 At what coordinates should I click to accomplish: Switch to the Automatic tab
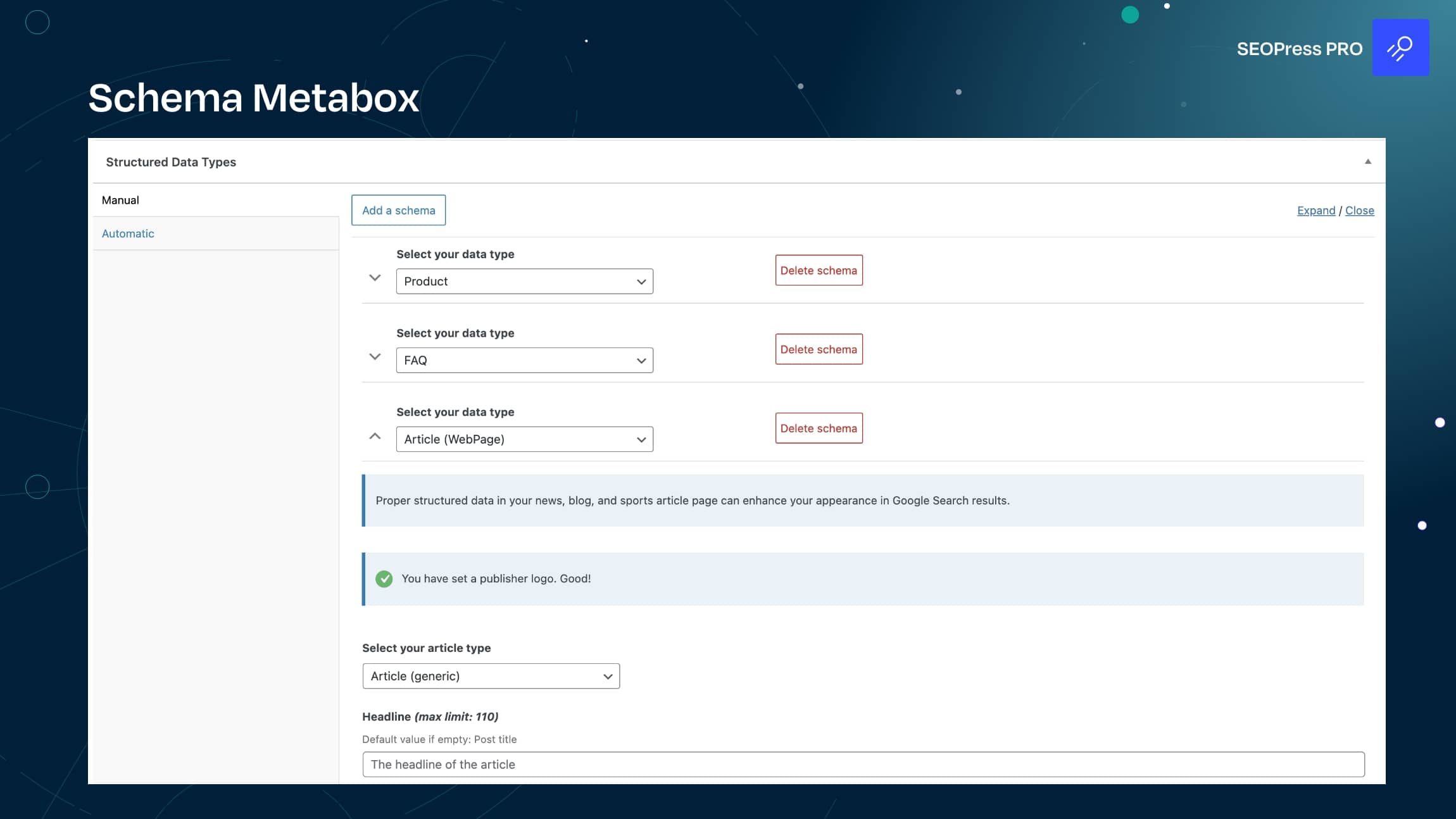pyautogui.click(x=128, y=233)
